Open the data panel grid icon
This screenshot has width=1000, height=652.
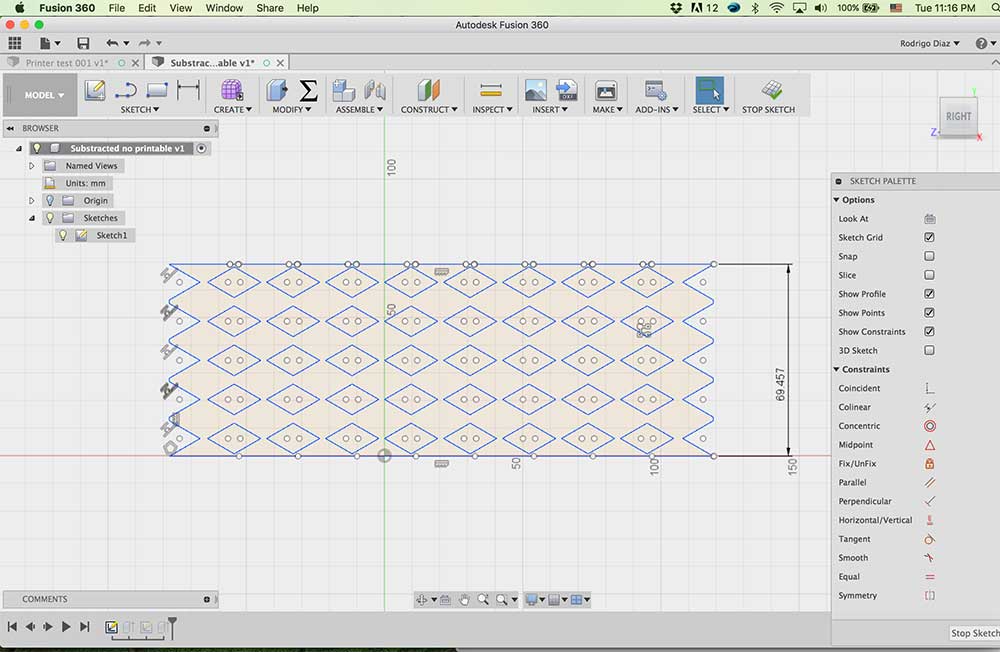[15, 43]
